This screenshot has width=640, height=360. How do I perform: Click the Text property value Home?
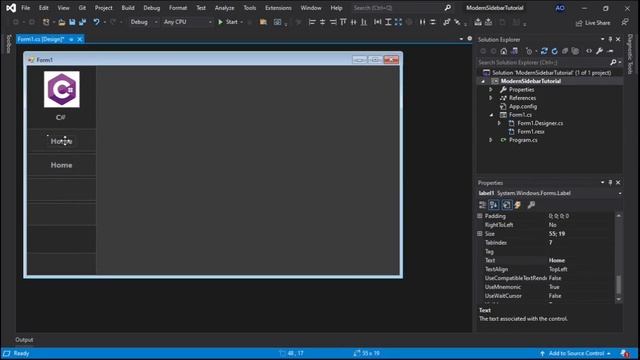[x=557, y=260]
